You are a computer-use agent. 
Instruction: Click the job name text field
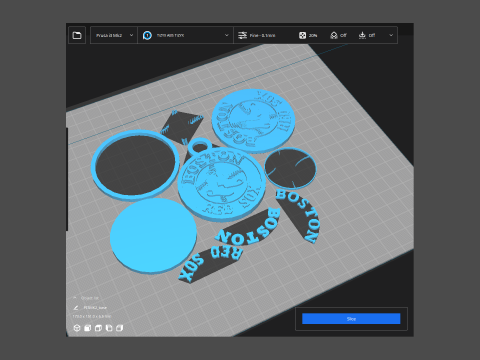click(x=95, y=307)
